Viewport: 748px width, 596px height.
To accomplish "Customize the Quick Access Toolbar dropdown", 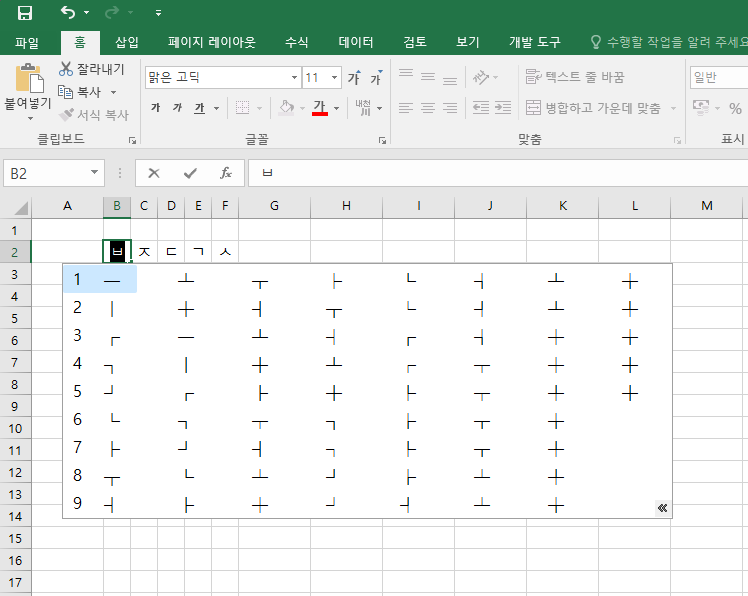I will [x=158, y=13].
